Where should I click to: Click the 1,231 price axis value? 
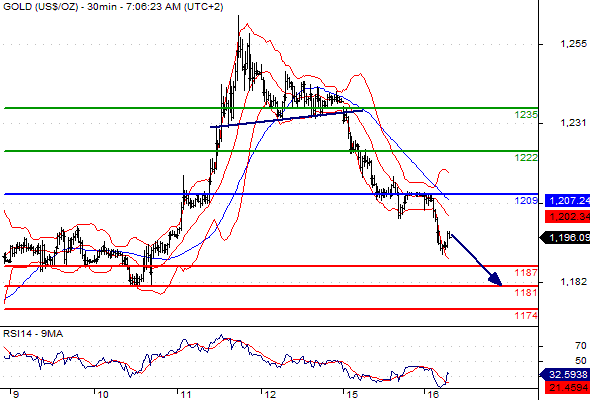[573, 123]
